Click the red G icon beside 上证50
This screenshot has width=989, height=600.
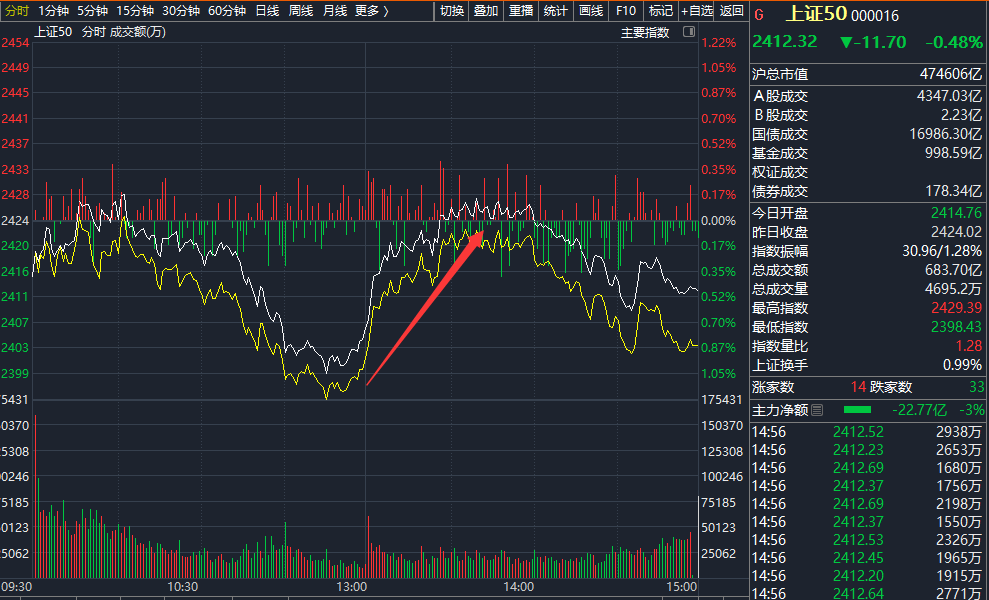[759, 15]
